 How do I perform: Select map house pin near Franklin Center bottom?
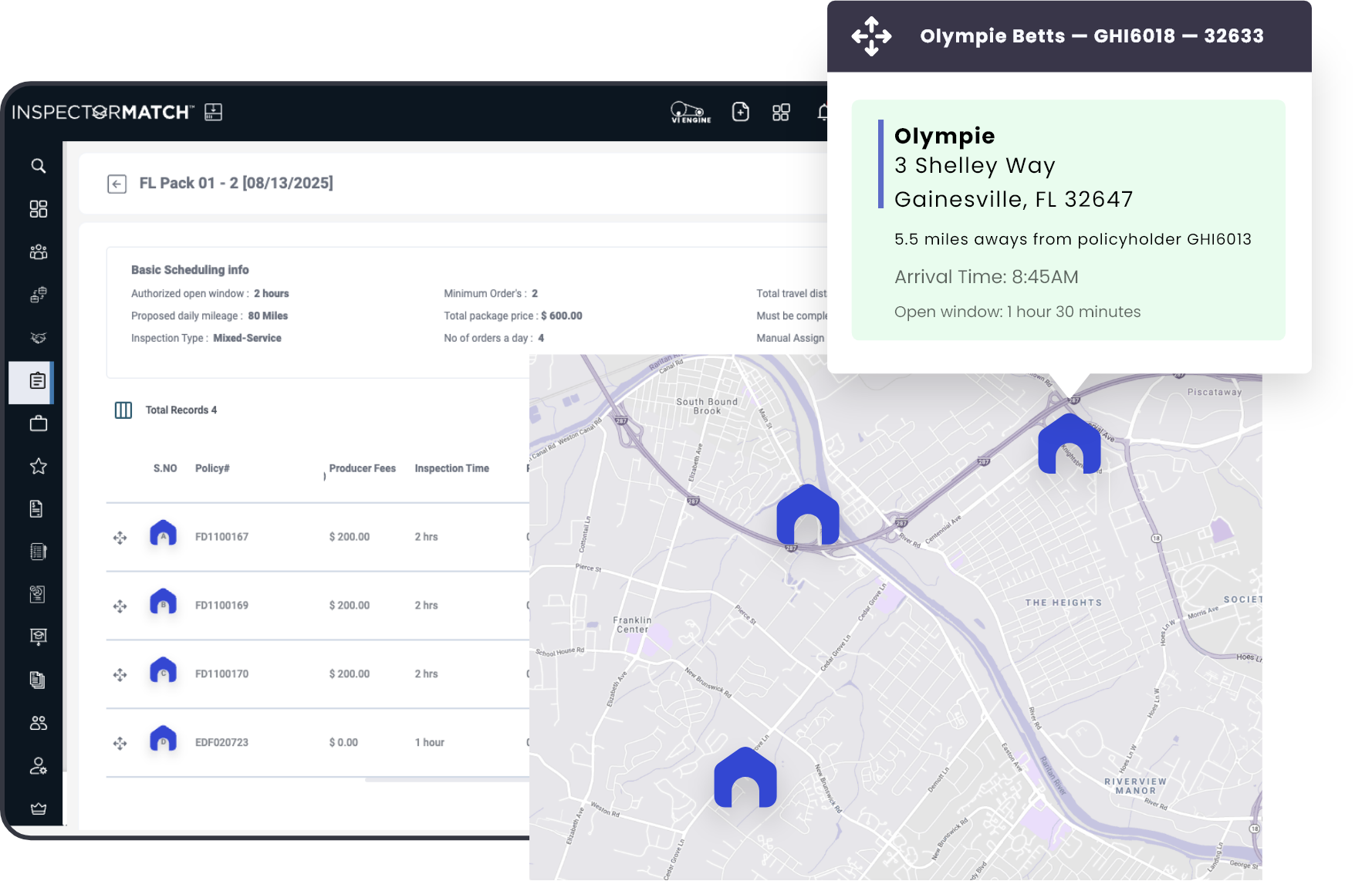[x=745, y=777]
